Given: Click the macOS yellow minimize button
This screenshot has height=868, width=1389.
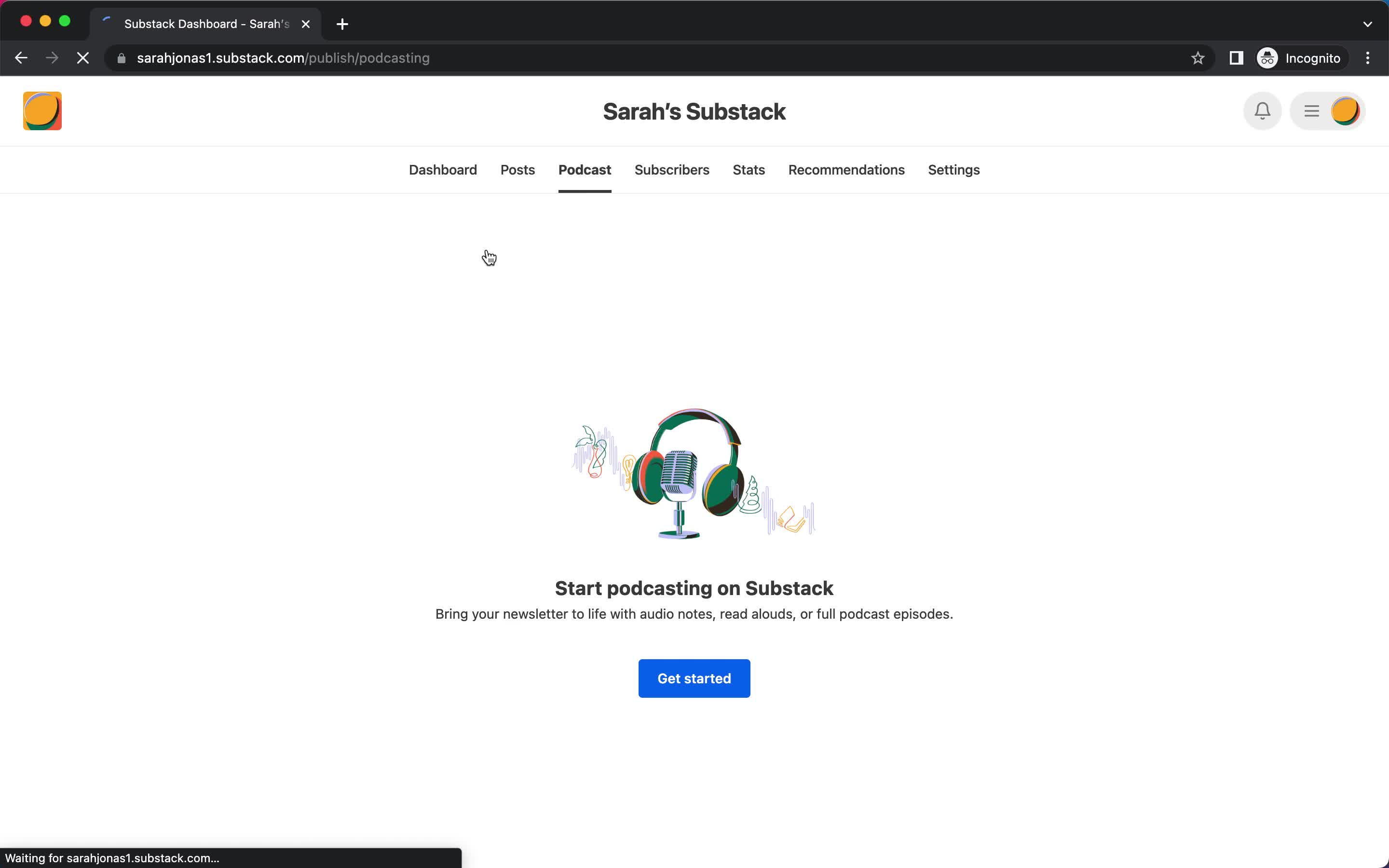Looking at the screenshot, I should click(x=45, y=21).
